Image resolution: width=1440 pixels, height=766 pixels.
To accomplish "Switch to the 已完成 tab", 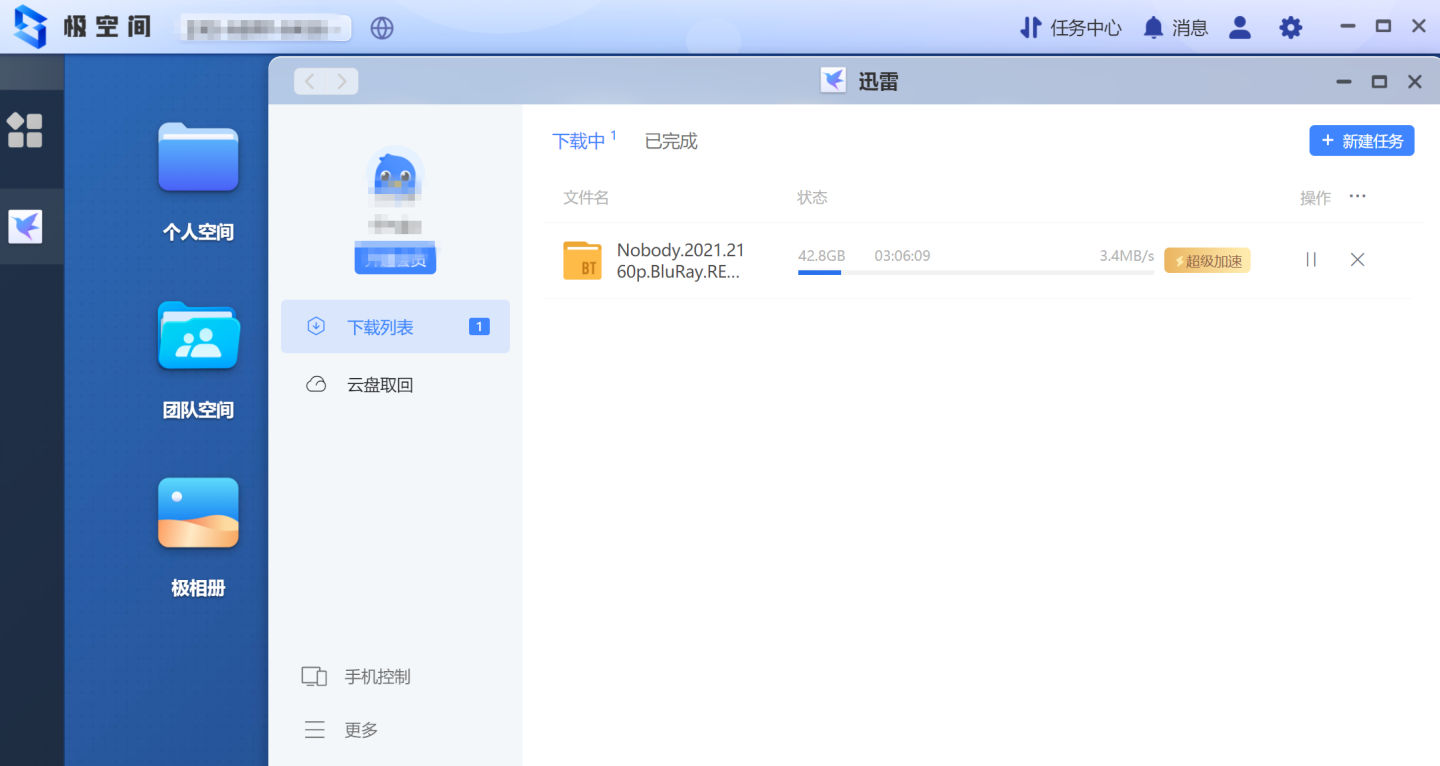I will click(x=670, y=141).
